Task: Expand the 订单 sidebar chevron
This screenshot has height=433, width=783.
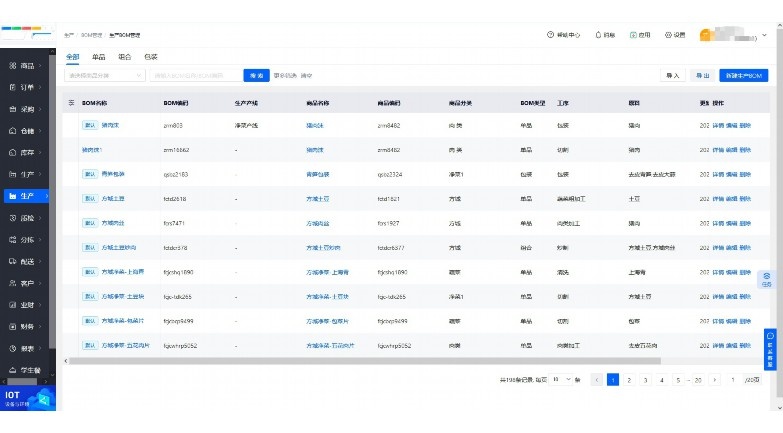Action: [x=40, y=87]
